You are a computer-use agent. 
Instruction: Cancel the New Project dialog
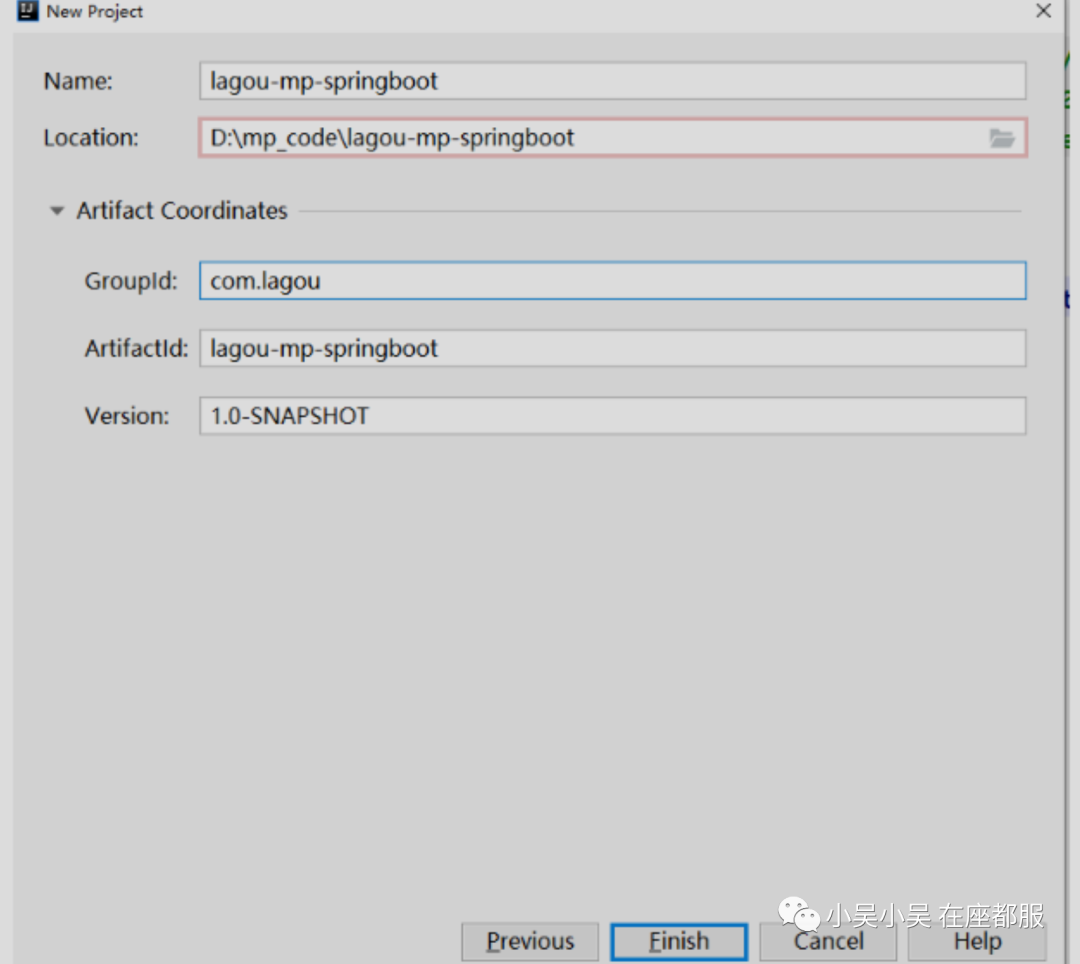[828, 941]
